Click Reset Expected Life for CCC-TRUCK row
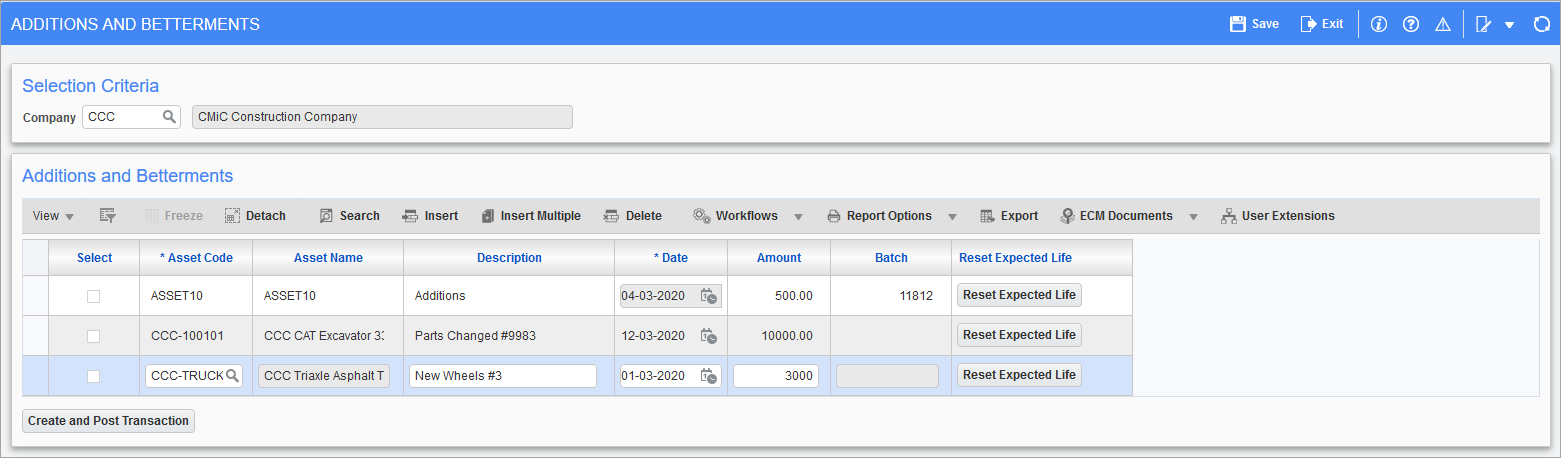 pos(1019,375)
